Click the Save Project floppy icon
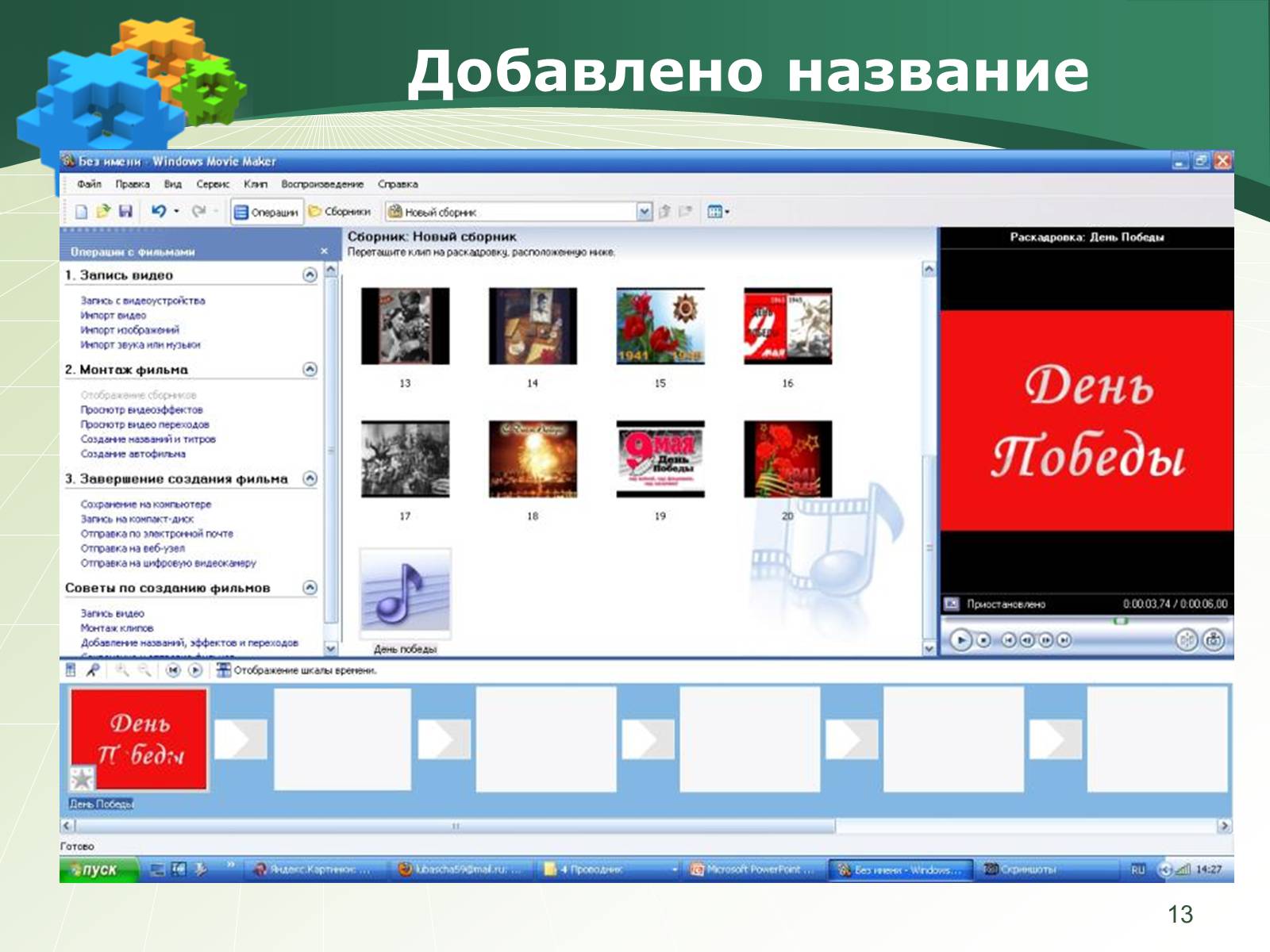The width and height of the screenshot is (1270, 952). pos(125,212)
